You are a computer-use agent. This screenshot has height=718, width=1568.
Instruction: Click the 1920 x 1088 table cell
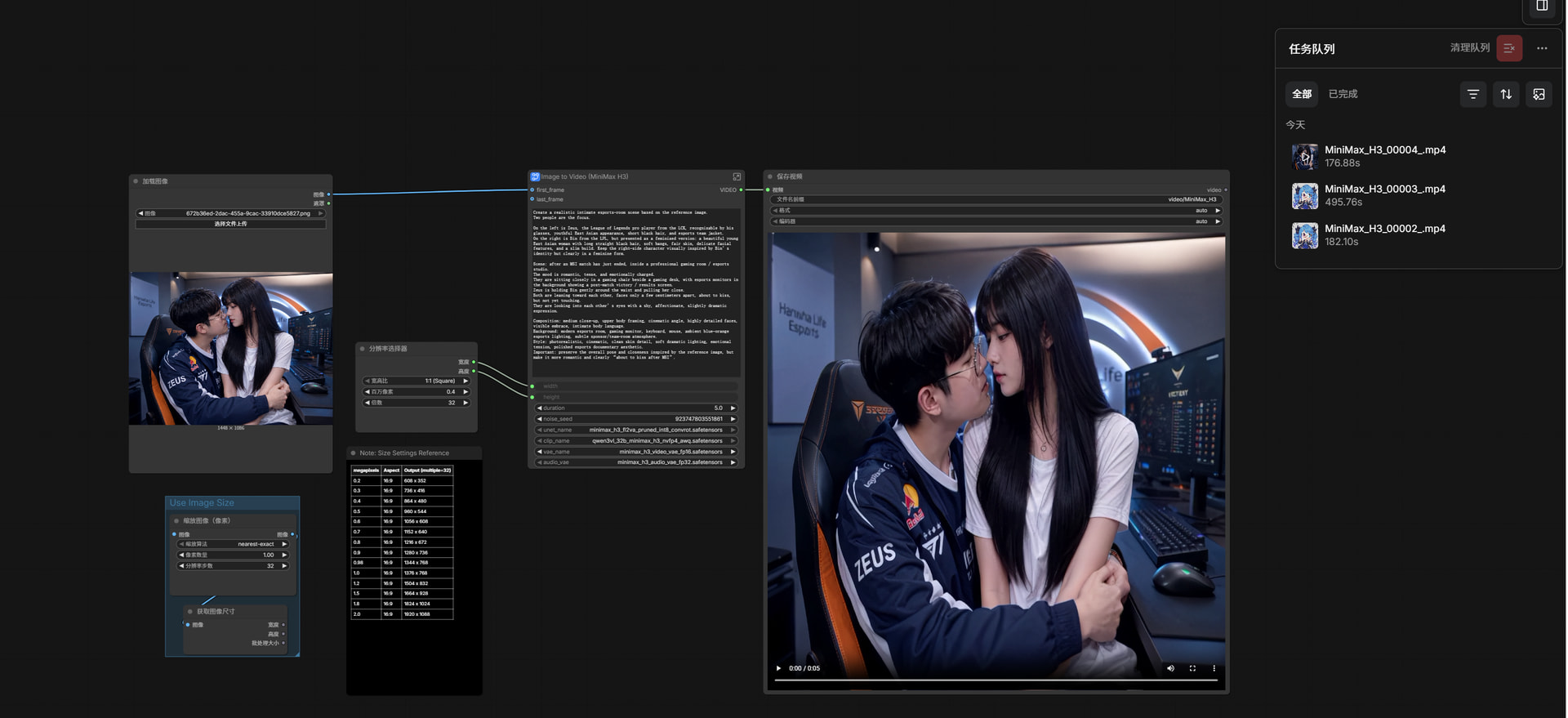(427, 614)
